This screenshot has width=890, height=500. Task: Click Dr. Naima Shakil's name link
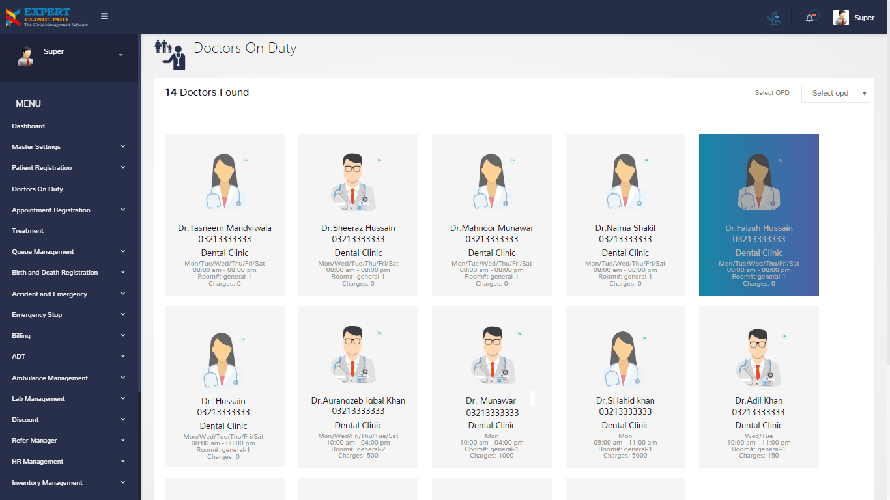point(625,228)
